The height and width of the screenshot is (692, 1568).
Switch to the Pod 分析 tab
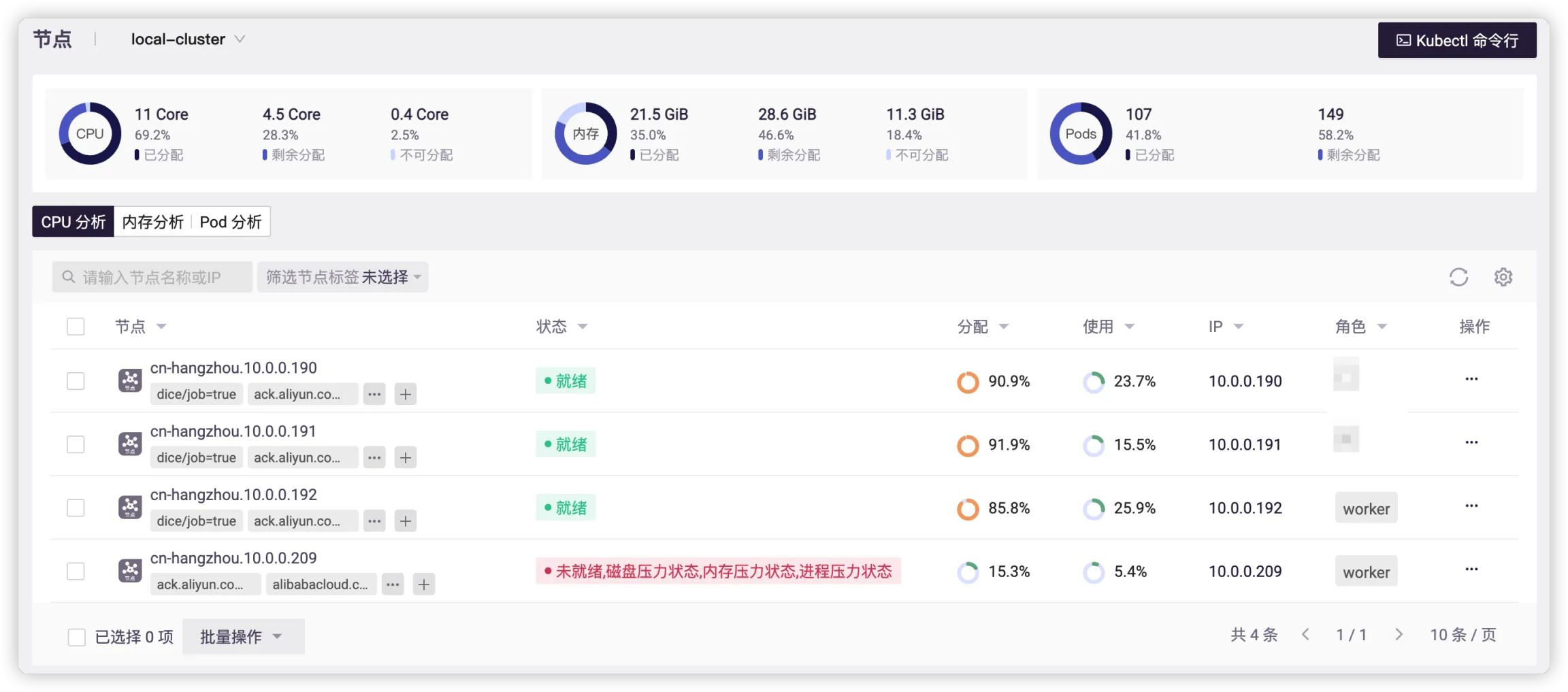[231, 222]
